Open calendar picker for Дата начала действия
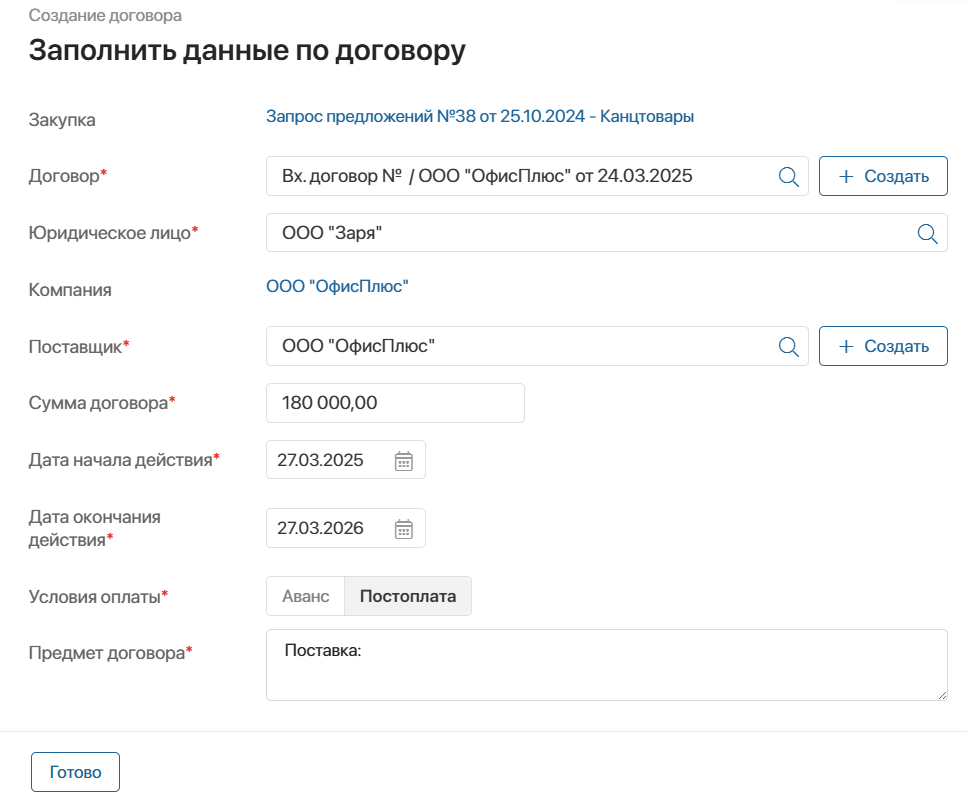 [403, 459]
